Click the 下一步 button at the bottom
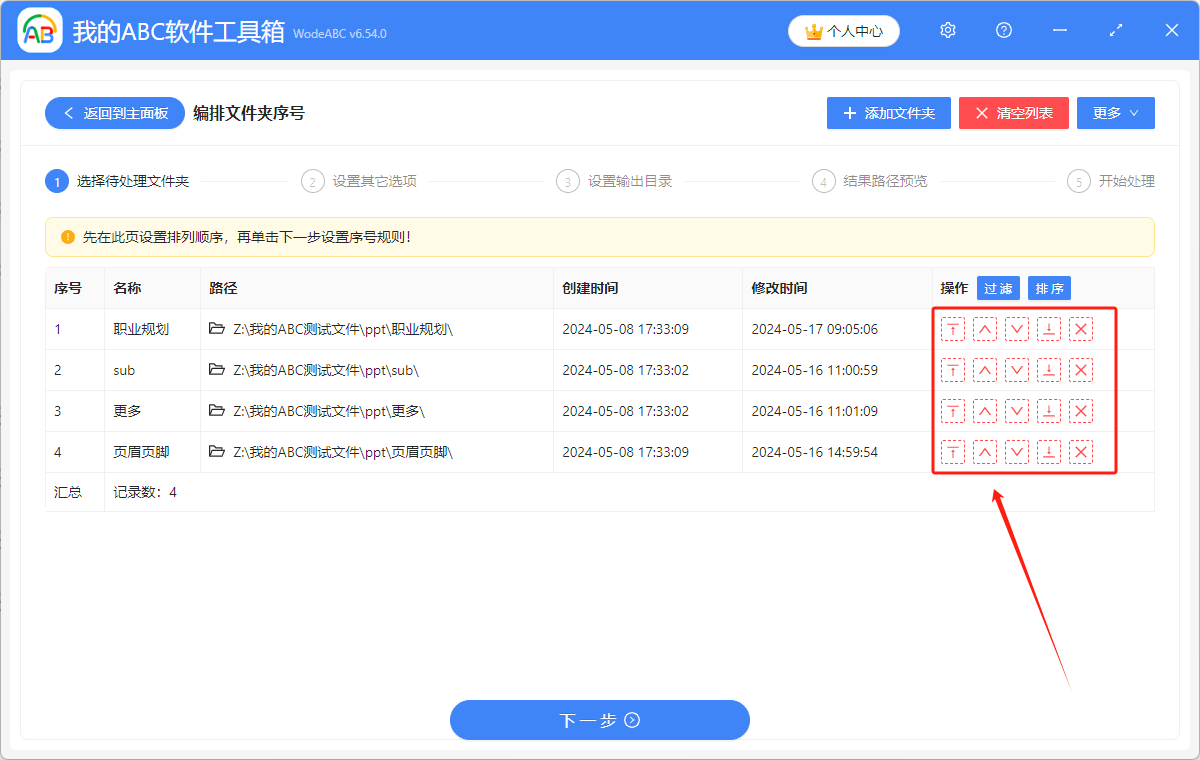The width and height of the screenshot is (1200, 760). click(599, 720)
